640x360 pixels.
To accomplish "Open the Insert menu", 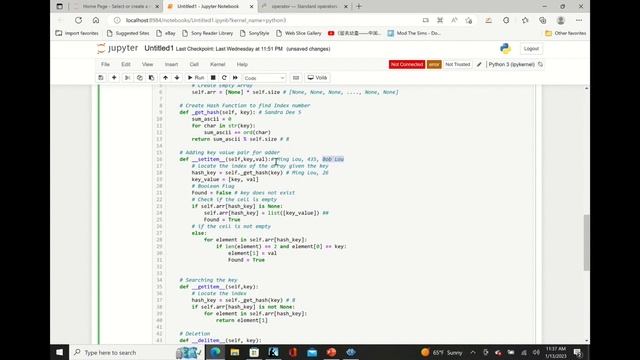I will tap(171, 64).
